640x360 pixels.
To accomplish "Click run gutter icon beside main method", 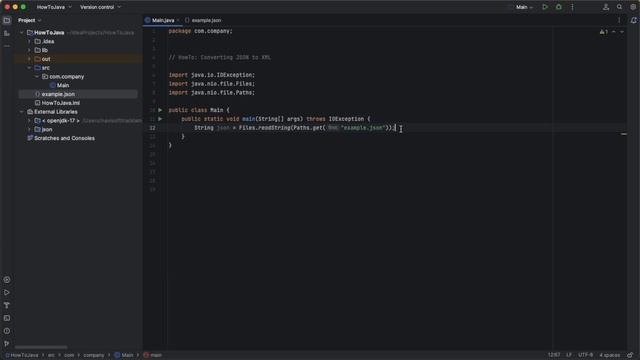I will 160,119.
